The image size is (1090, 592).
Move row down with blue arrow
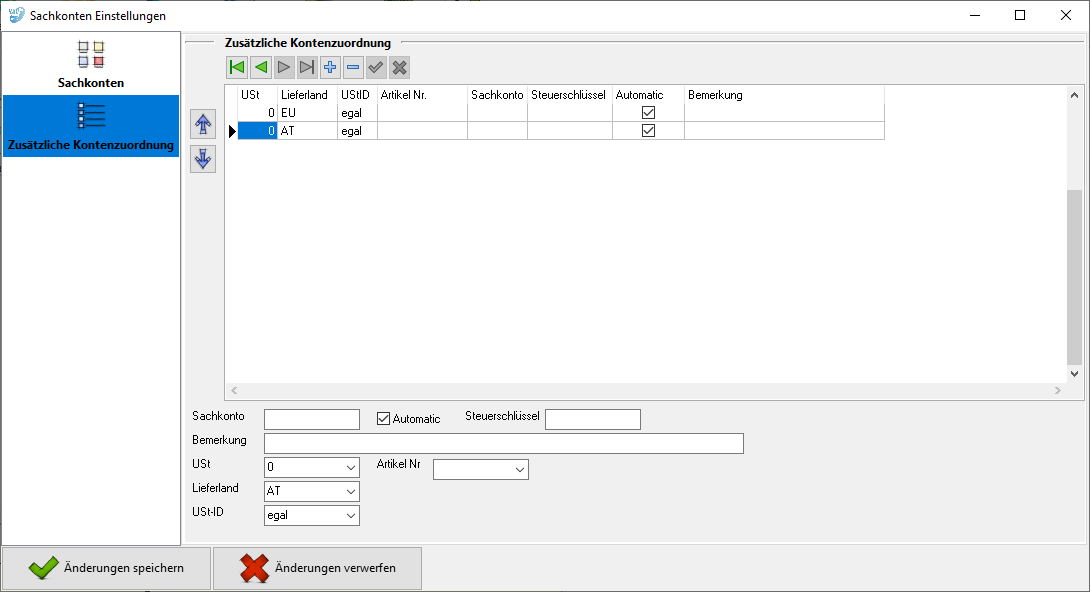[x=204, y=159]
